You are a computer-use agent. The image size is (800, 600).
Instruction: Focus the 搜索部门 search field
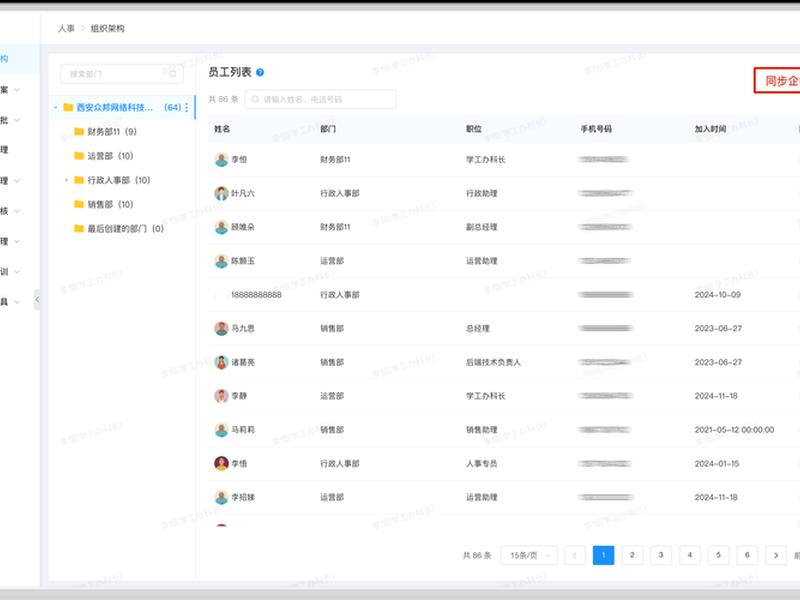[121, 74]
